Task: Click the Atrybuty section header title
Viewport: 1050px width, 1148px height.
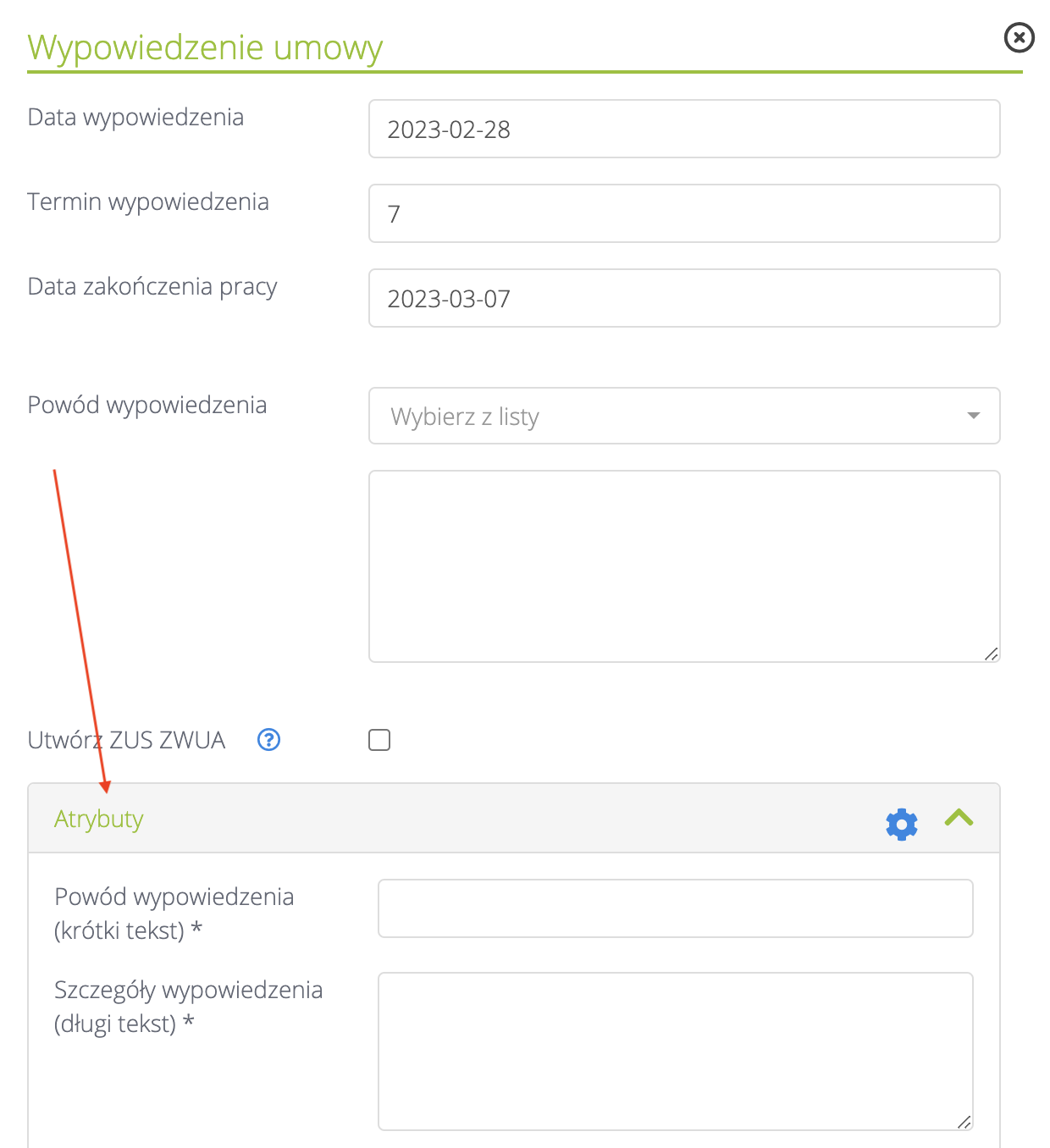Action: [99, 820]
